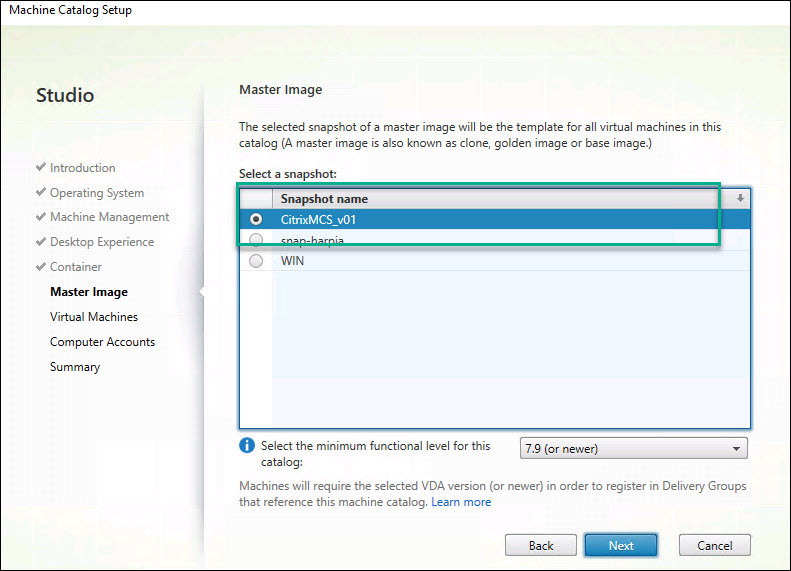Navigate to the Container step
Image resolution: width=791 pixels, height=571 pixels.
76,267
